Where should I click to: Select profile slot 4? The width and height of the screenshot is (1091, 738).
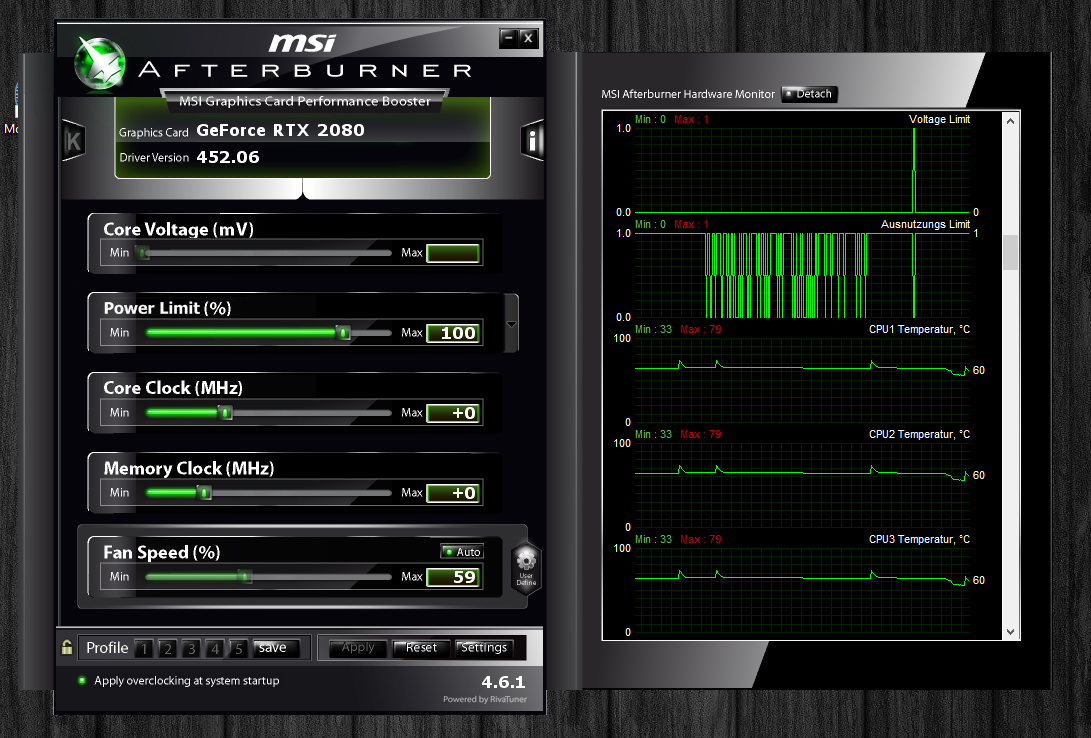click(215, 648)
